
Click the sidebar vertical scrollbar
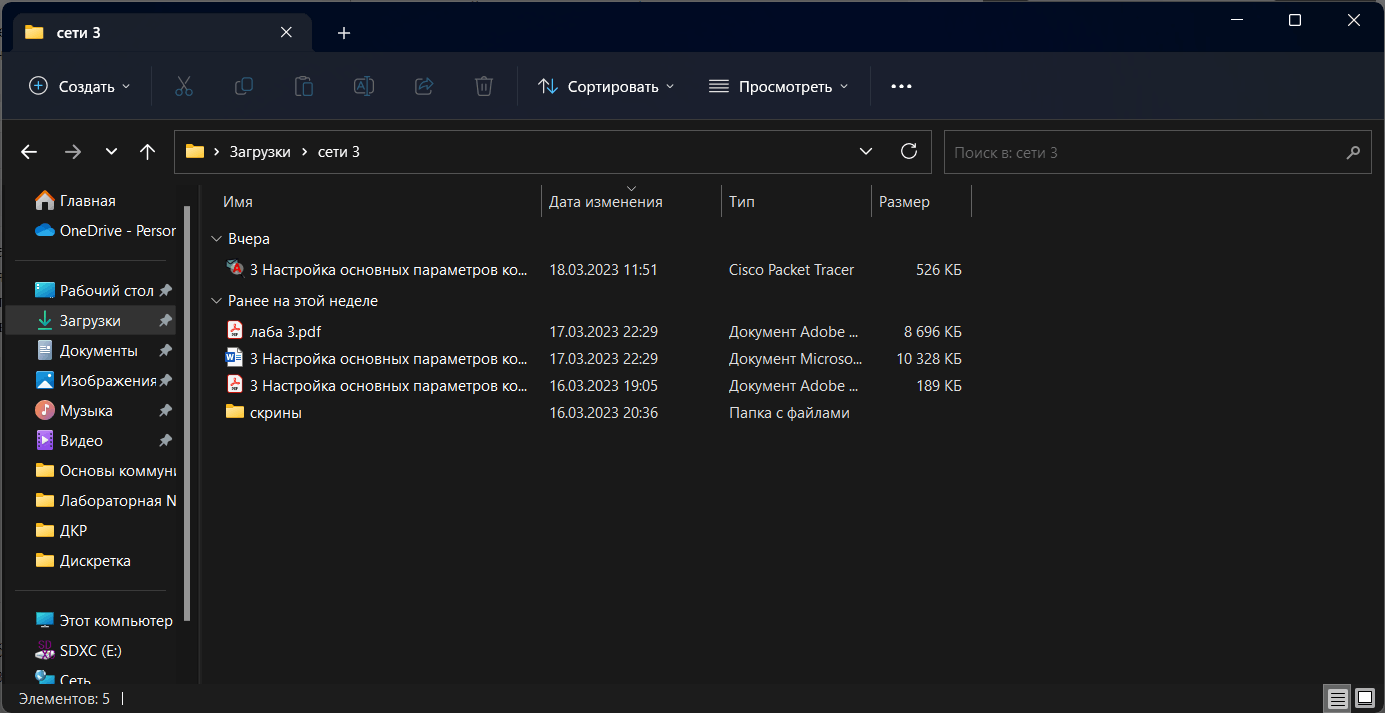pyautogui.click(x=186, y=413)
